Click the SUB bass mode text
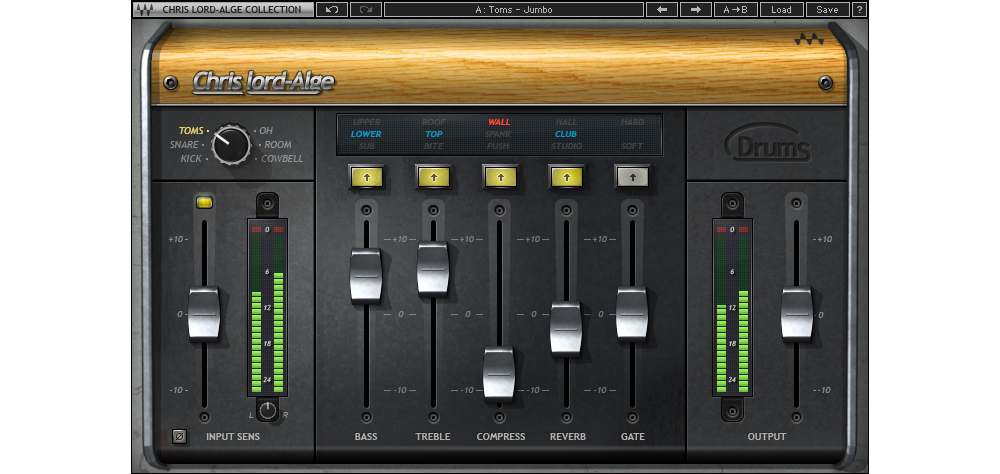 point(367,146)
